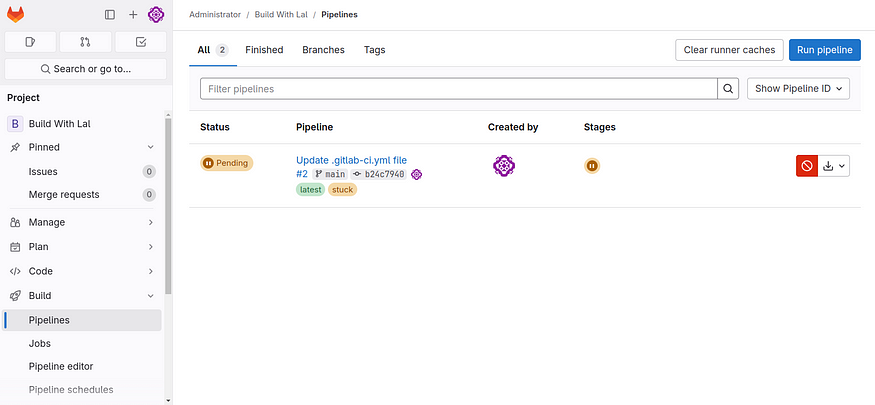Switch to the Branches tab
The height and width of the screenshot is (405, 875).
point(324,50)
